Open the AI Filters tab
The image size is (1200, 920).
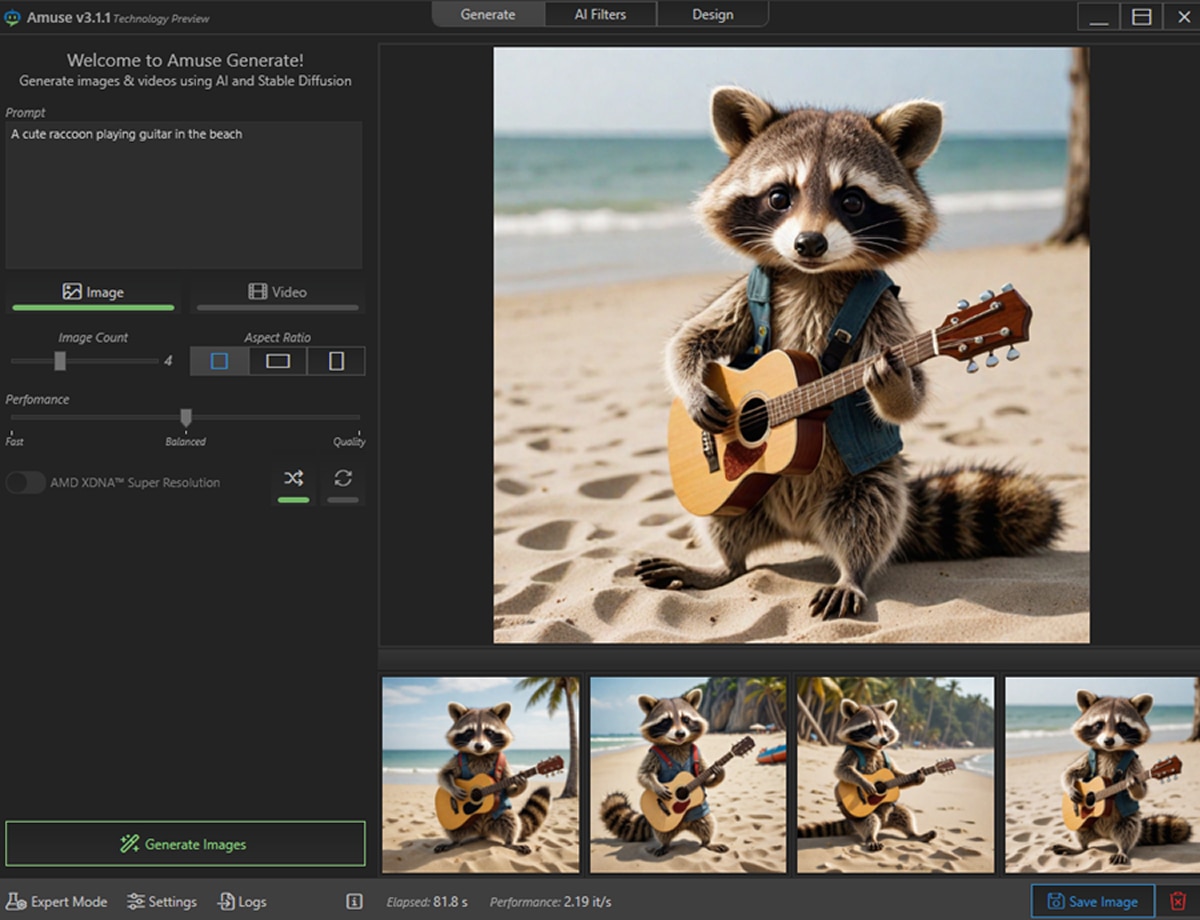[601, 14]
